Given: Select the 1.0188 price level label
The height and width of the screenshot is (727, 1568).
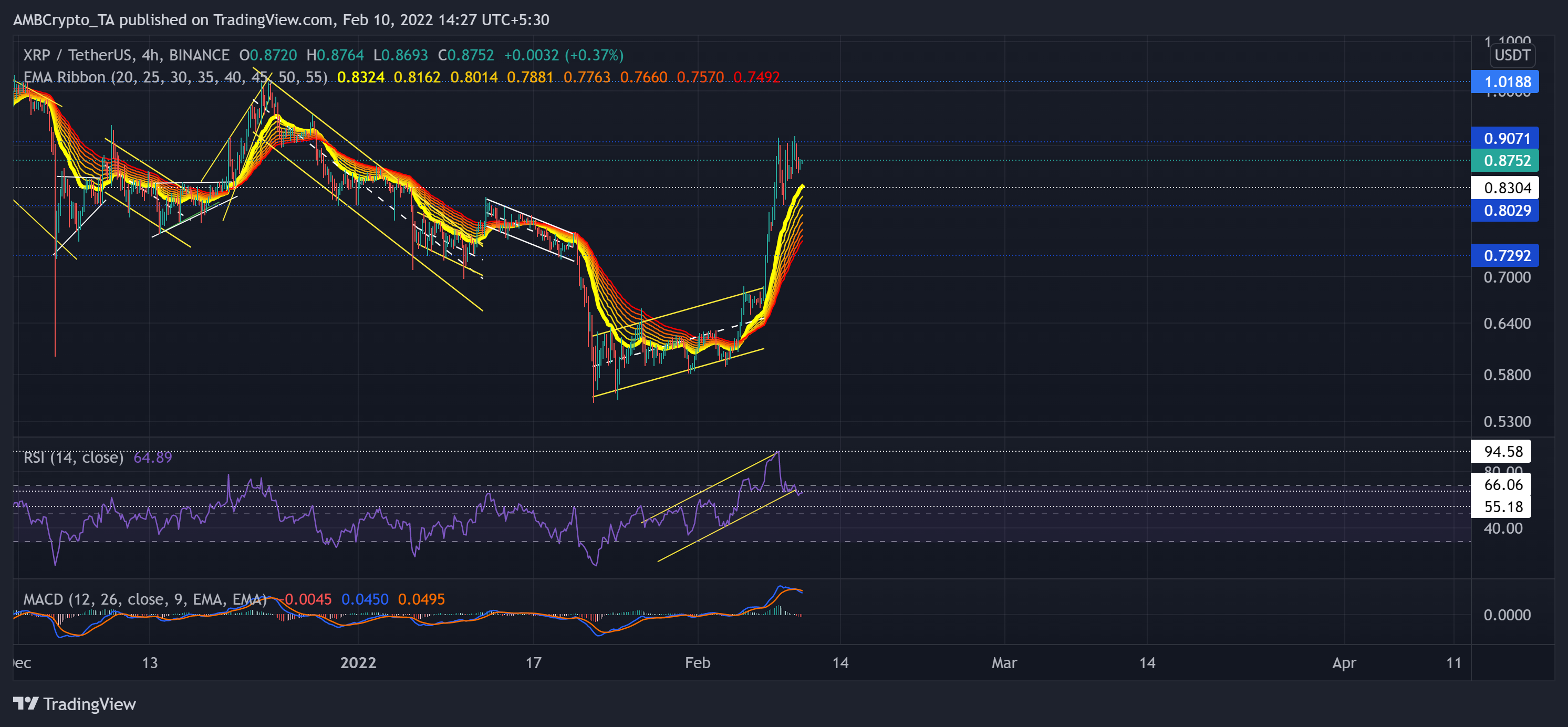Looking at the screenshot, I should tap(1504, 81).
